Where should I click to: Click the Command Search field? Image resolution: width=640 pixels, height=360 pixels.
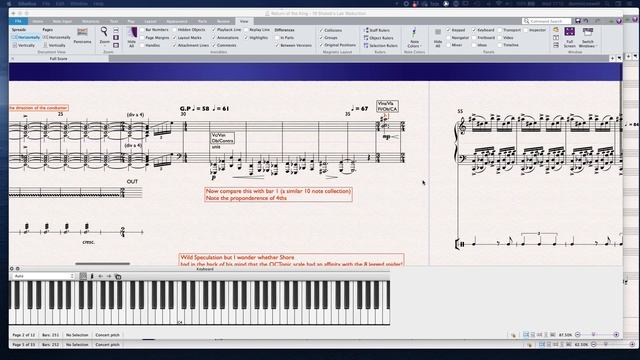point(547,21)
